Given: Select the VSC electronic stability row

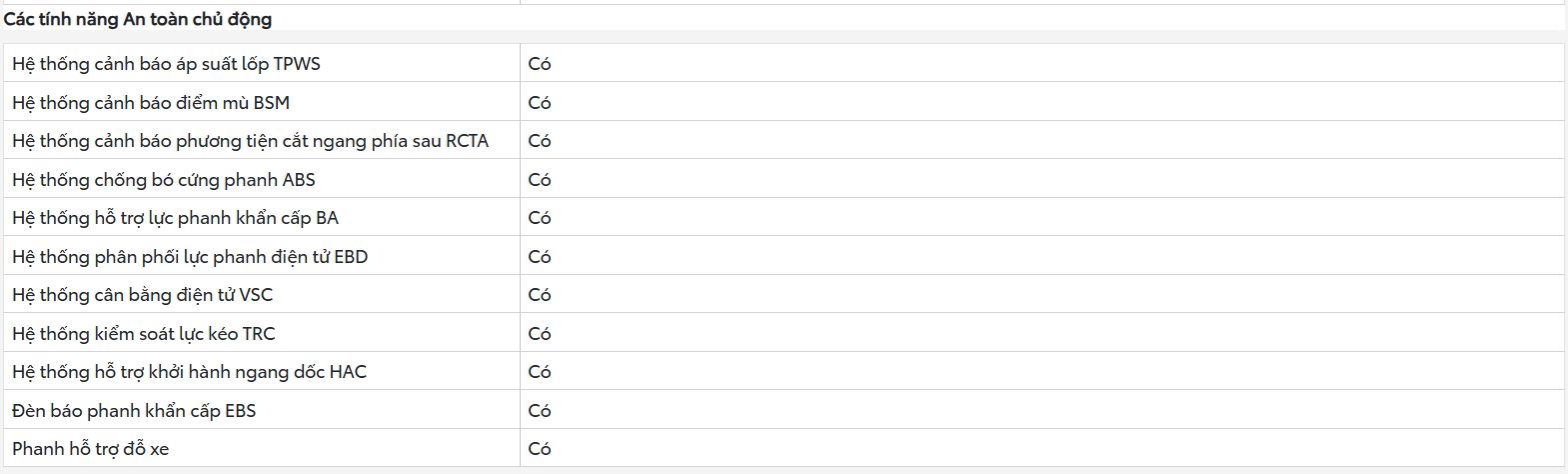Looking at the screenshot, I should 784,294.
